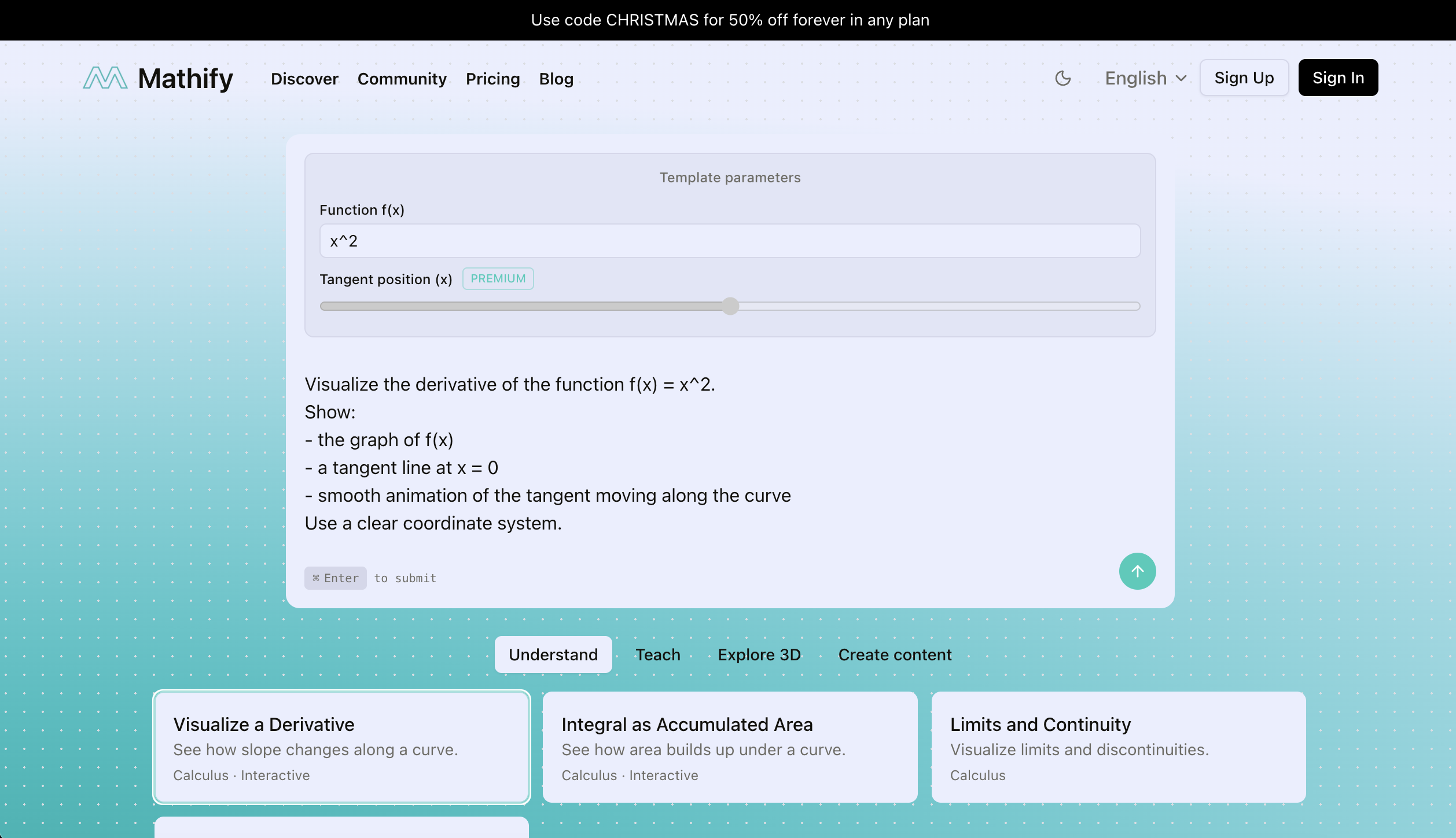Open the Pricing page
The height and width of the screenshot is (838, 1456).
(492, 79)
